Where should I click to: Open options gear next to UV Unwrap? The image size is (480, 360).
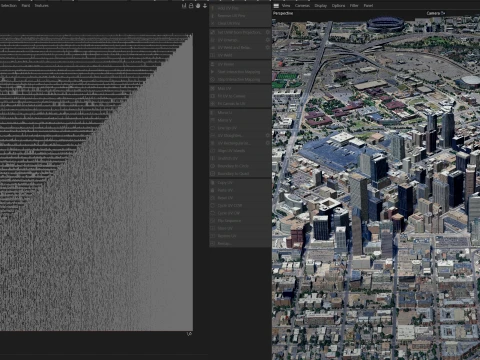coord(268,40)
